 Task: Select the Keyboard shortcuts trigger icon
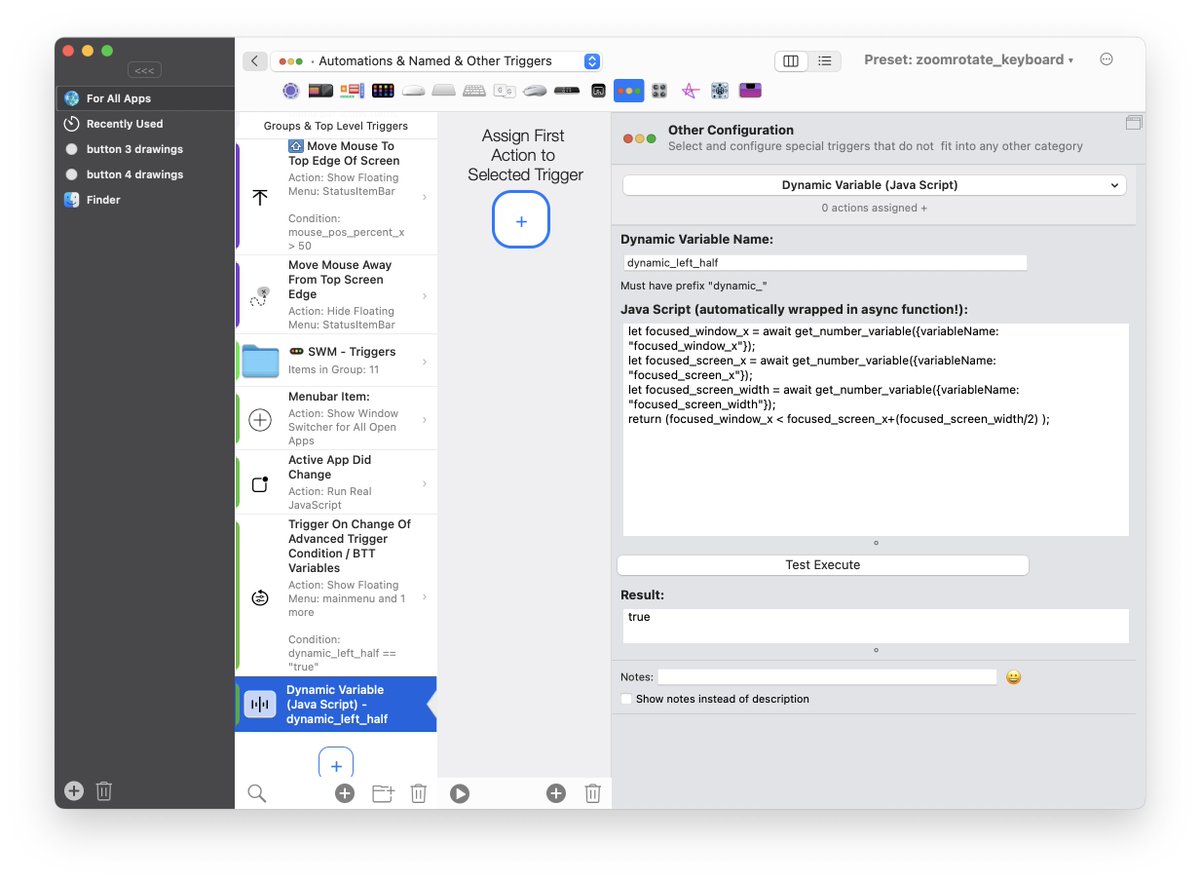click(x=474, y=91)
